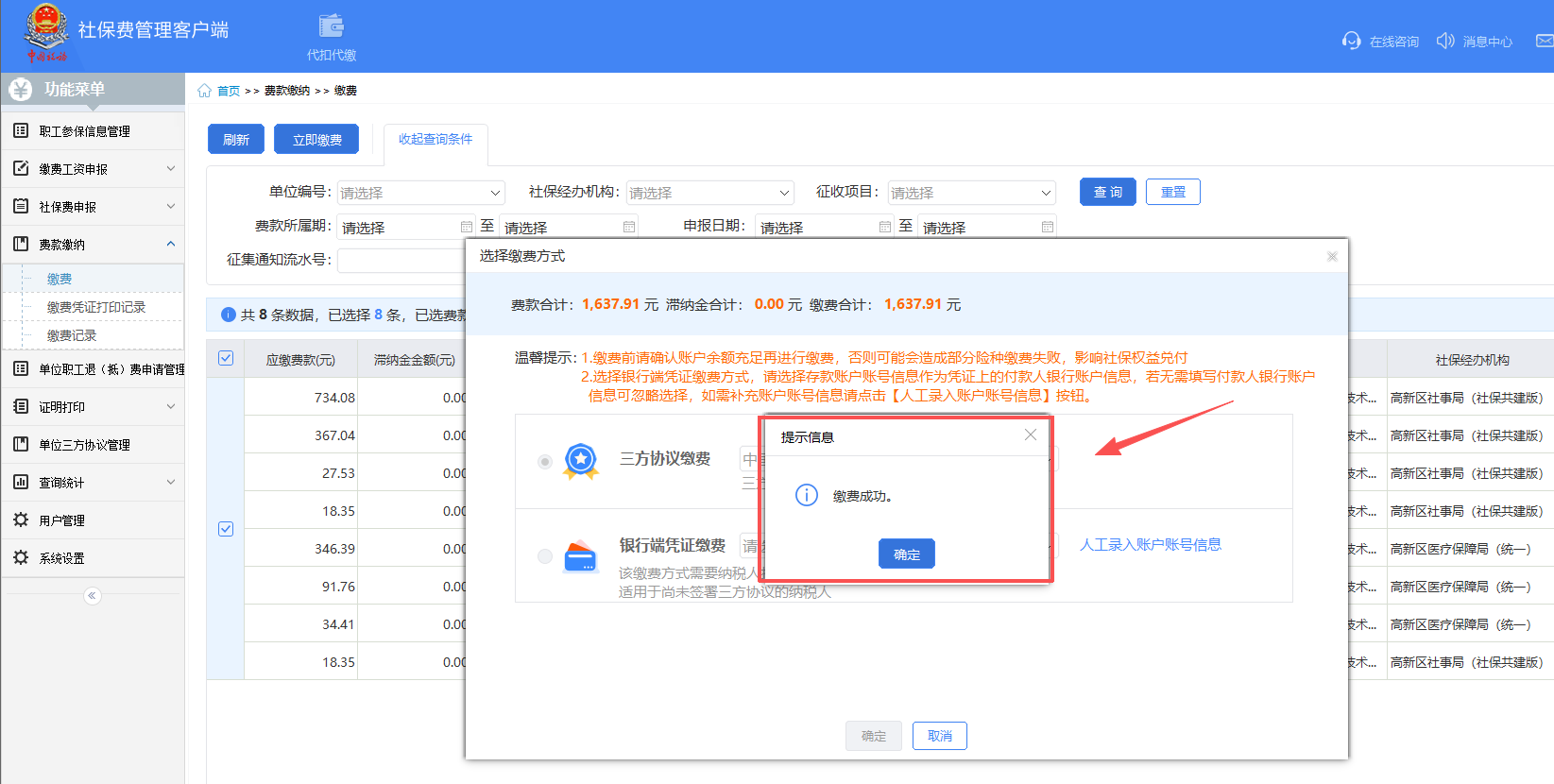Select 三方协议缴费 radio button

(545, 462)
